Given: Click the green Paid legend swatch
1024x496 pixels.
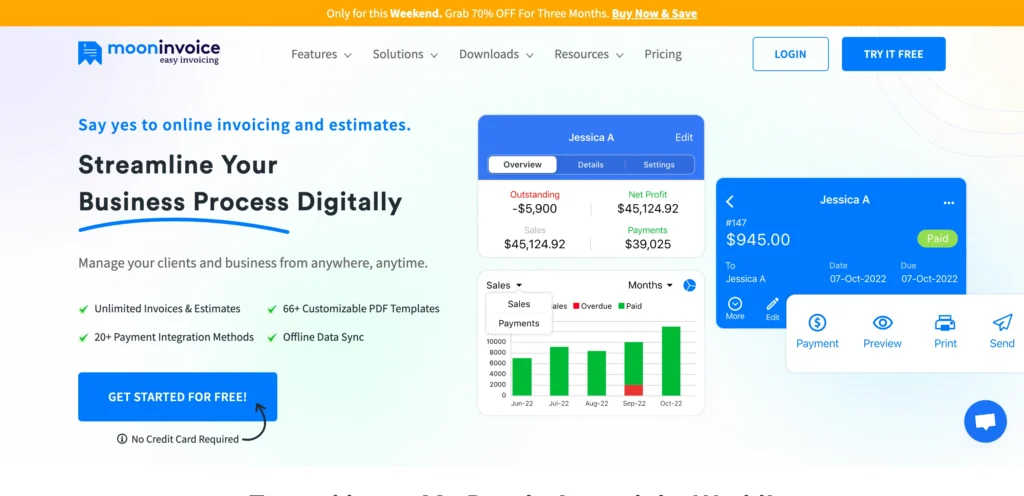Looking at the screenshot, I should [621, 305].
